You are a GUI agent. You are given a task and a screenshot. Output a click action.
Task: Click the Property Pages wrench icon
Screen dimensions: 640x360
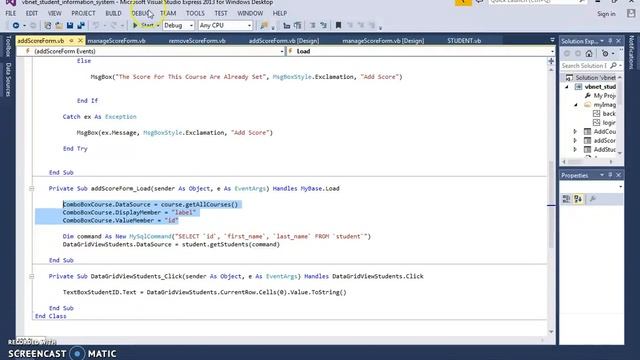coord(593,199)
